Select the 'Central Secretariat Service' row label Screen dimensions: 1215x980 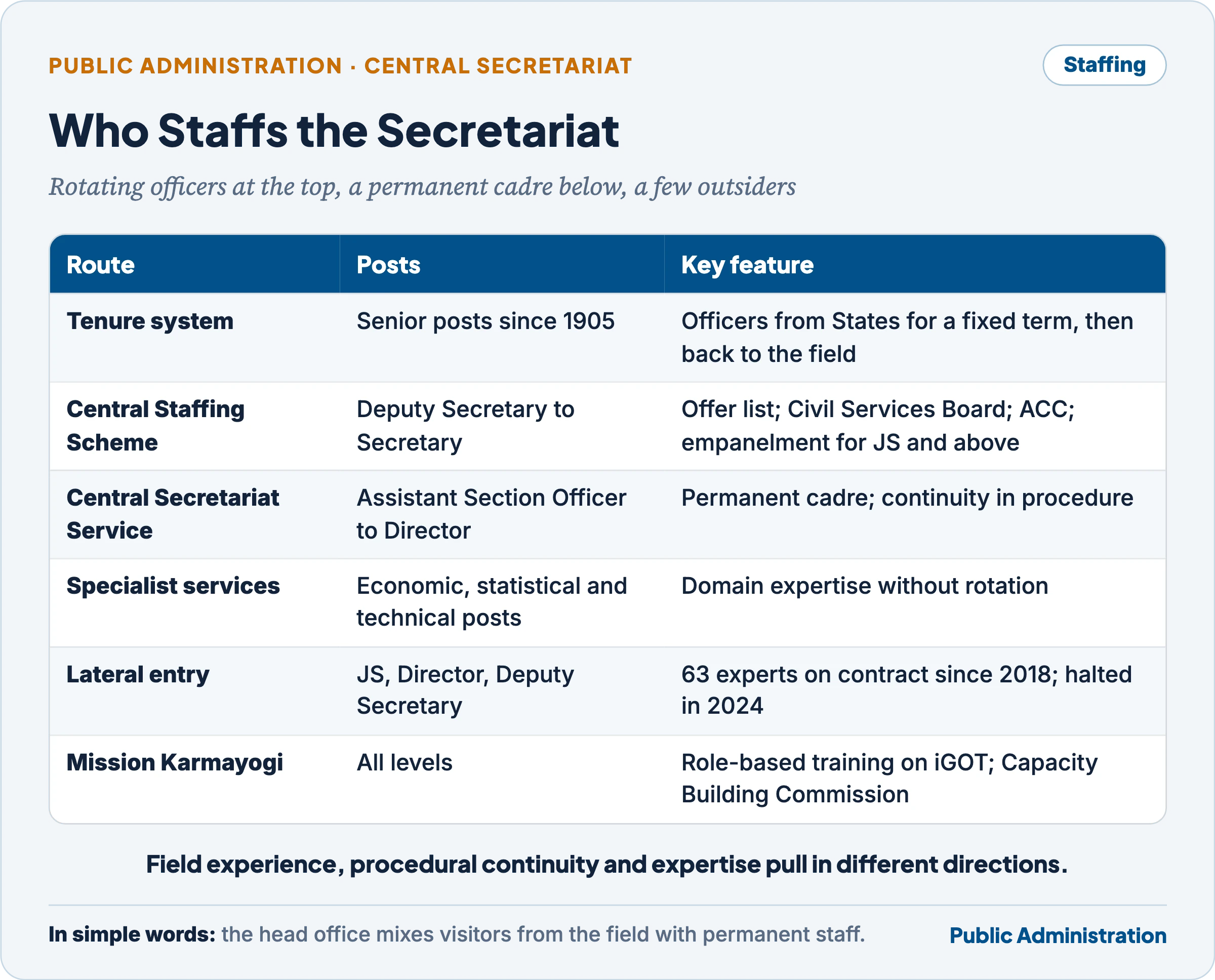coord(173,514)
